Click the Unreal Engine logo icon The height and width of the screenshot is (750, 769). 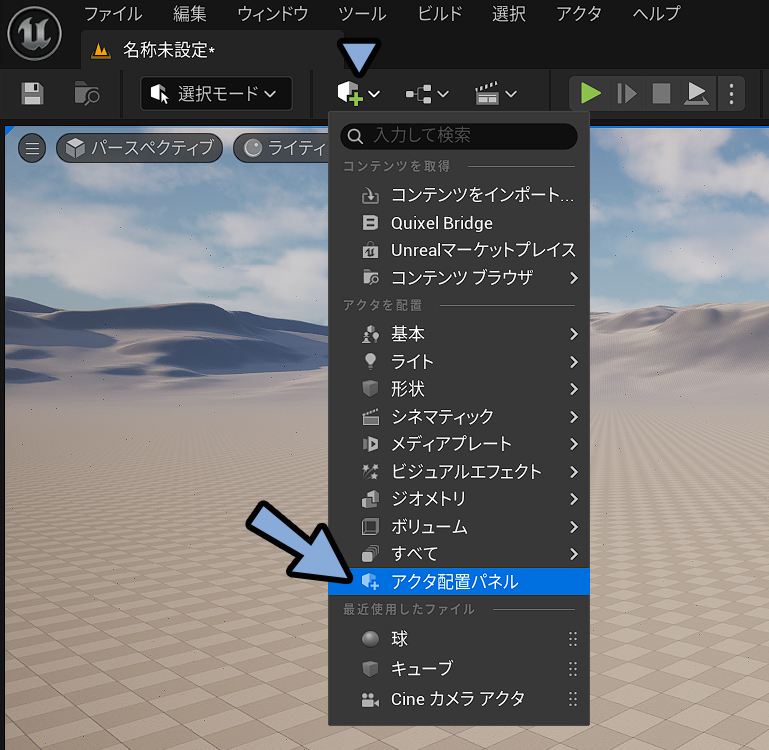click(x=34, y=33)
